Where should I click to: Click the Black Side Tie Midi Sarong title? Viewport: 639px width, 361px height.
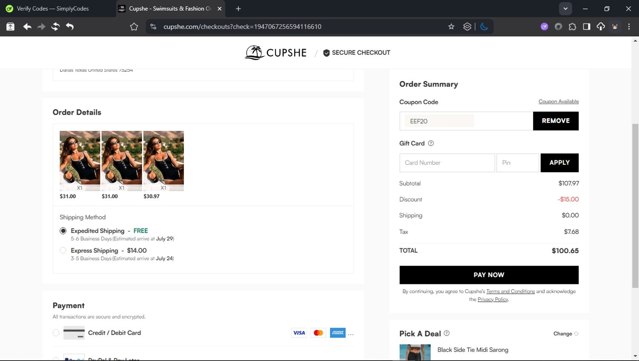tap(473, 350)
